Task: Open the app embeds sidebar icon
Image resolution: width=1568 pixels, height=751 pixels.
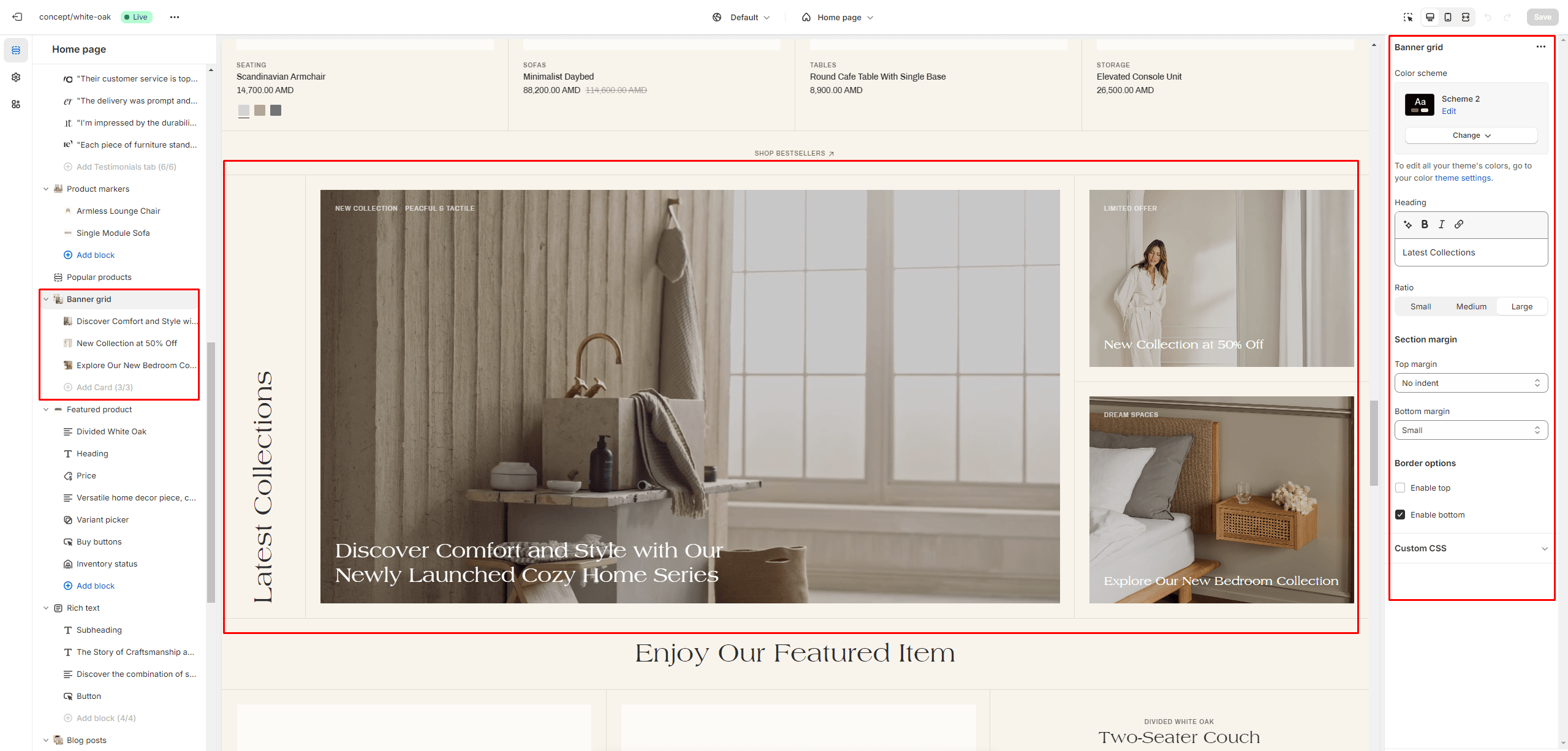Action: [x=16, y=104]
